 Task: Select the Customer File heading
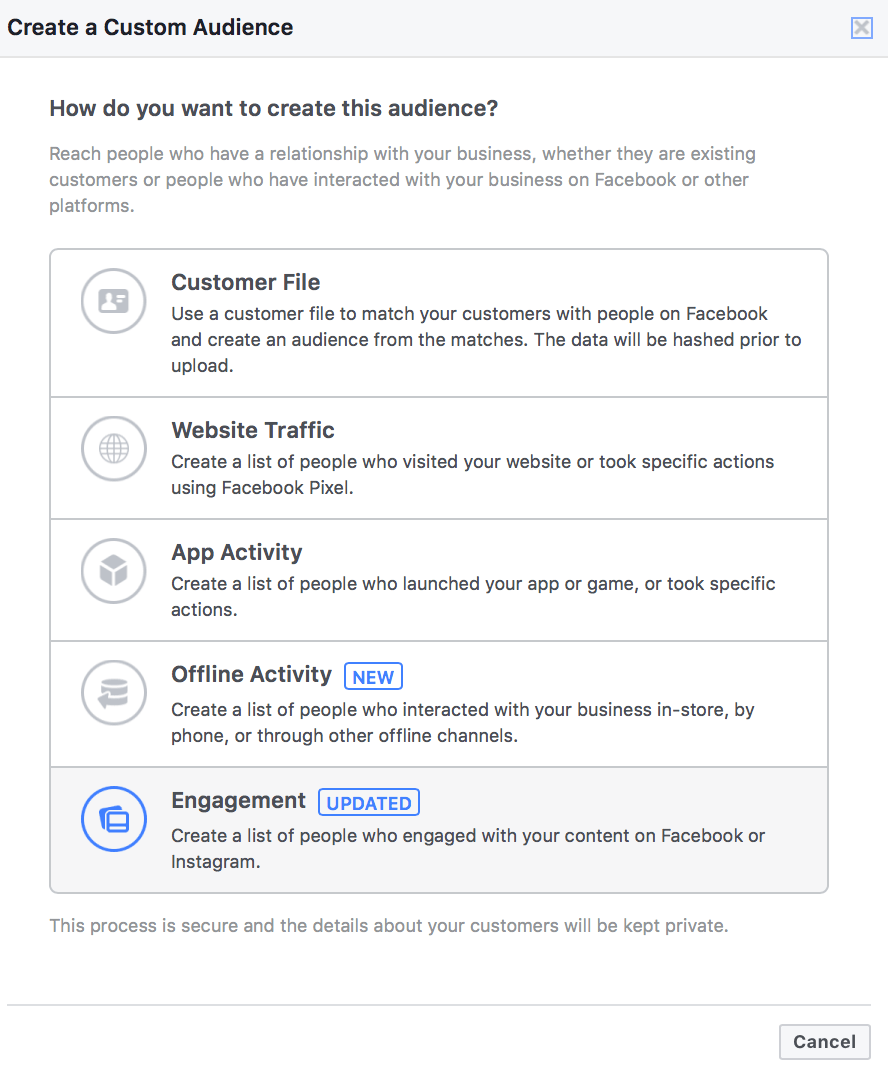[x=245, y=282]
